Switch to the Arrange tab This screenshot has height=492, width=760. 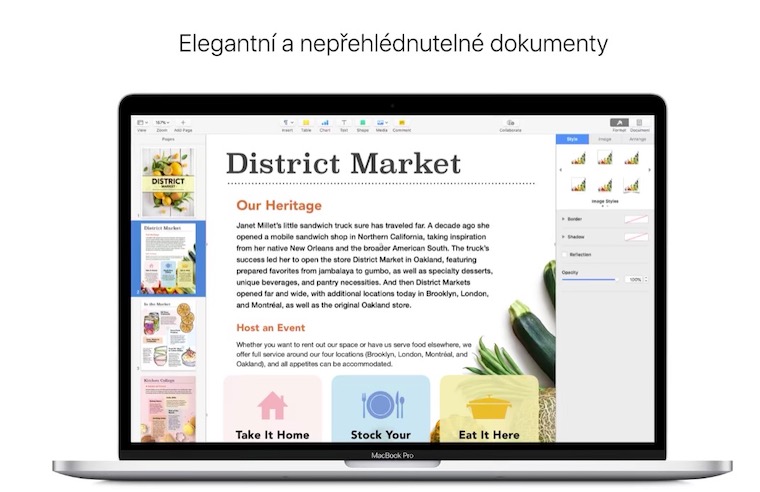click(x=637, y=139)
